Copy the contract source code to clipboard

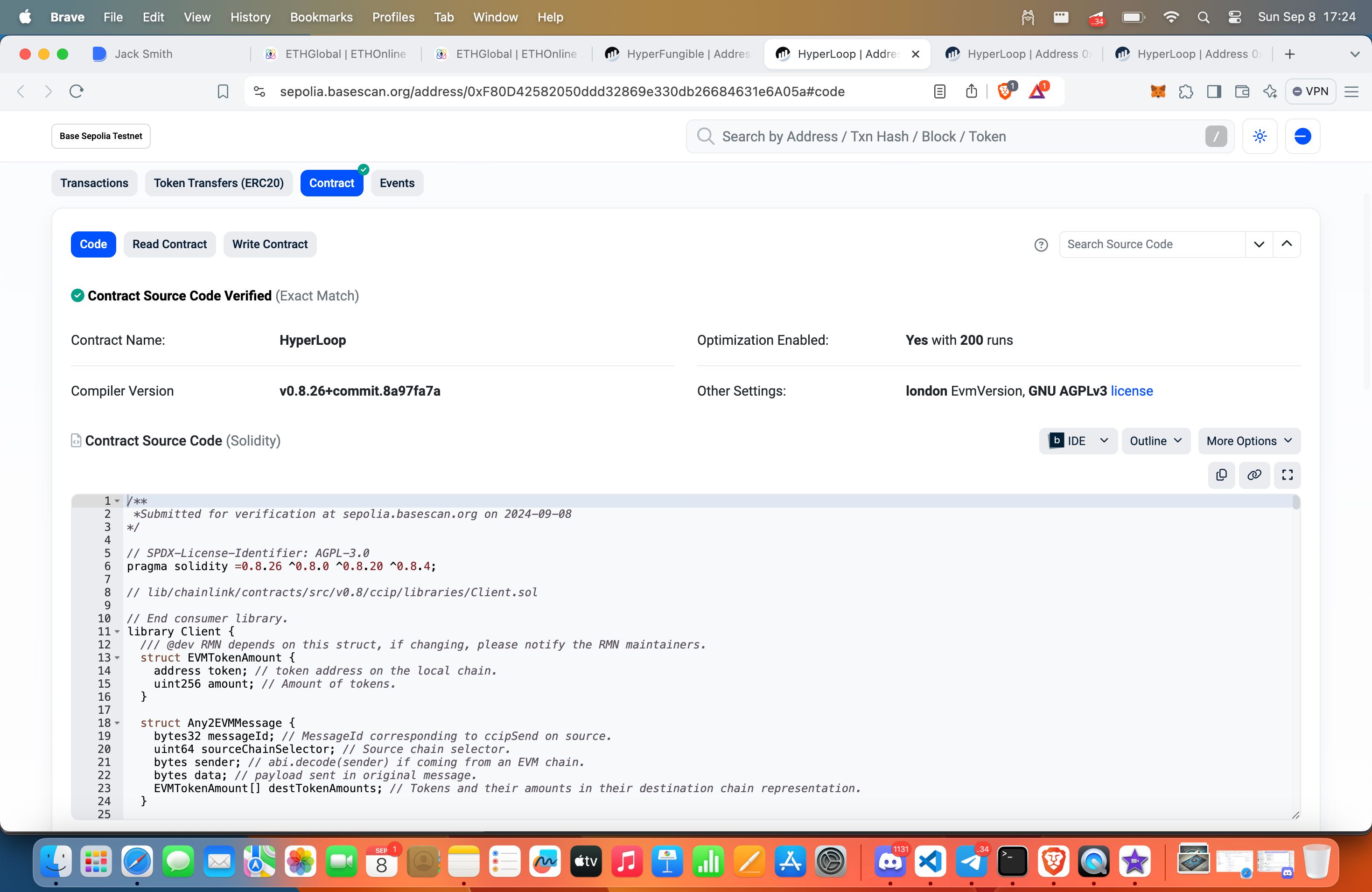click(x=1221, y=475)
